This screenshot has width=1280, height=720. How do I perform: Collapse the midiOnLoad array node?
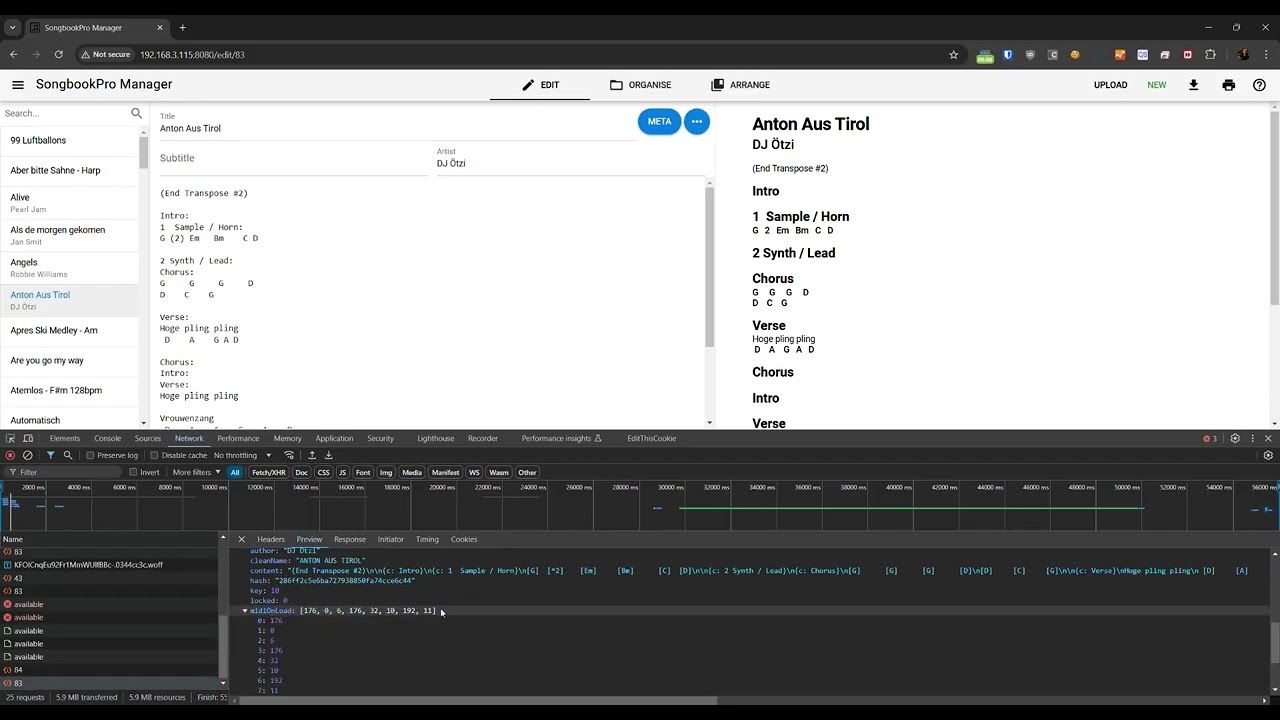click(x=245, y=610)
